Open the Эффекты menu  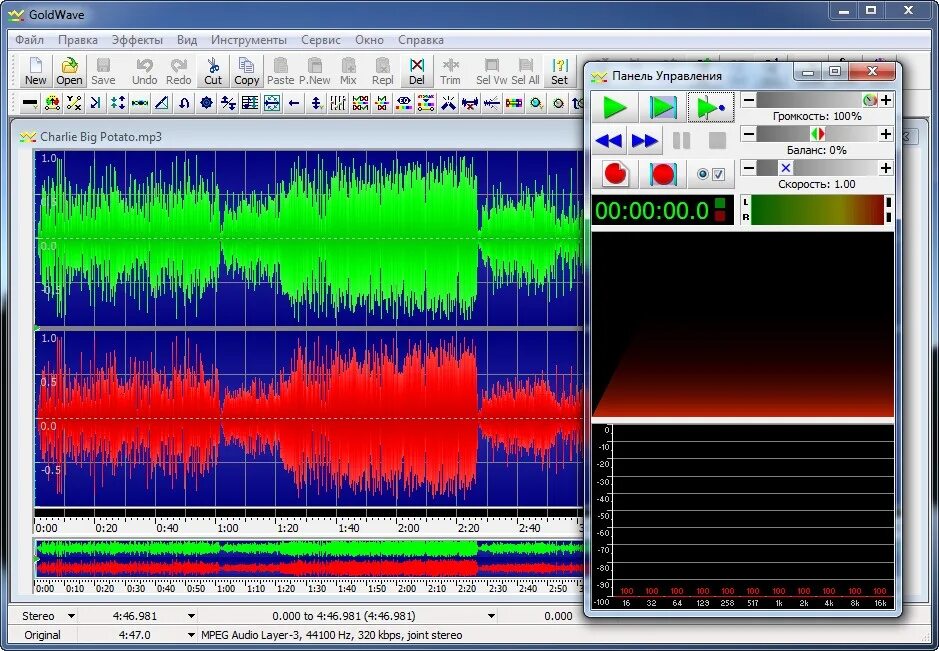point(138,40)
